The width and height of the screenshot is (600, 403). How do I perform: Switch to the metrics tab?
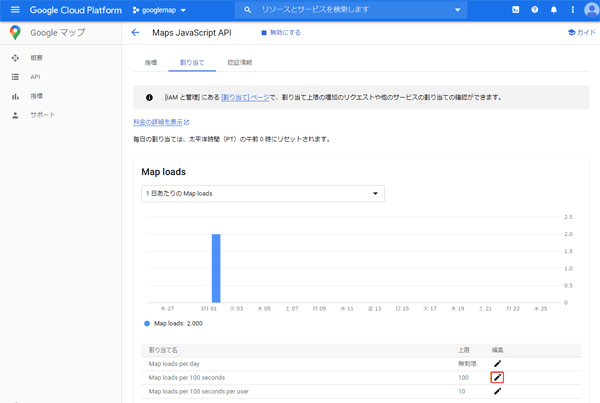pyautogui.click(x=151, y=62)
